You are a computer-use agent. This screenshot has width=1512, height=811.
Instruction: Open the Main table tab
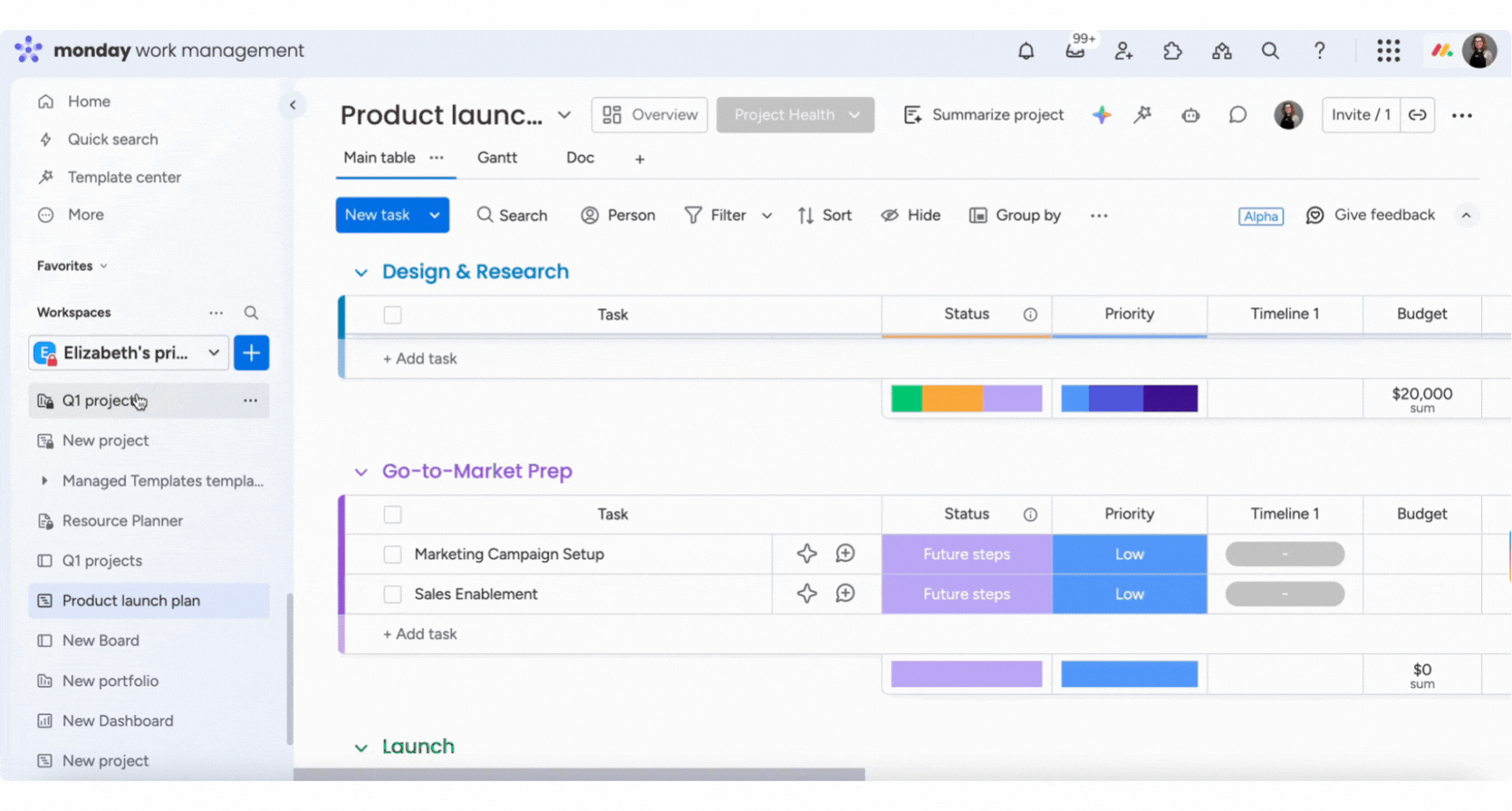379,157
